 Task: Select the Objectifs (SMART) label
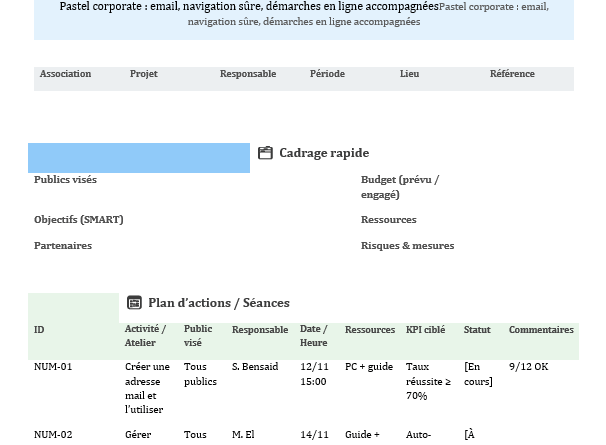(x=78, y=220)
